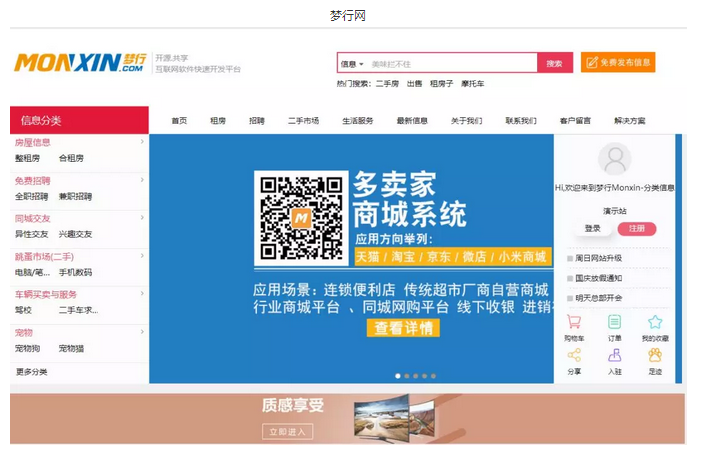Open the 租房 nav tab
This screenshot has height=456, width=702.
tap(218, 121)
